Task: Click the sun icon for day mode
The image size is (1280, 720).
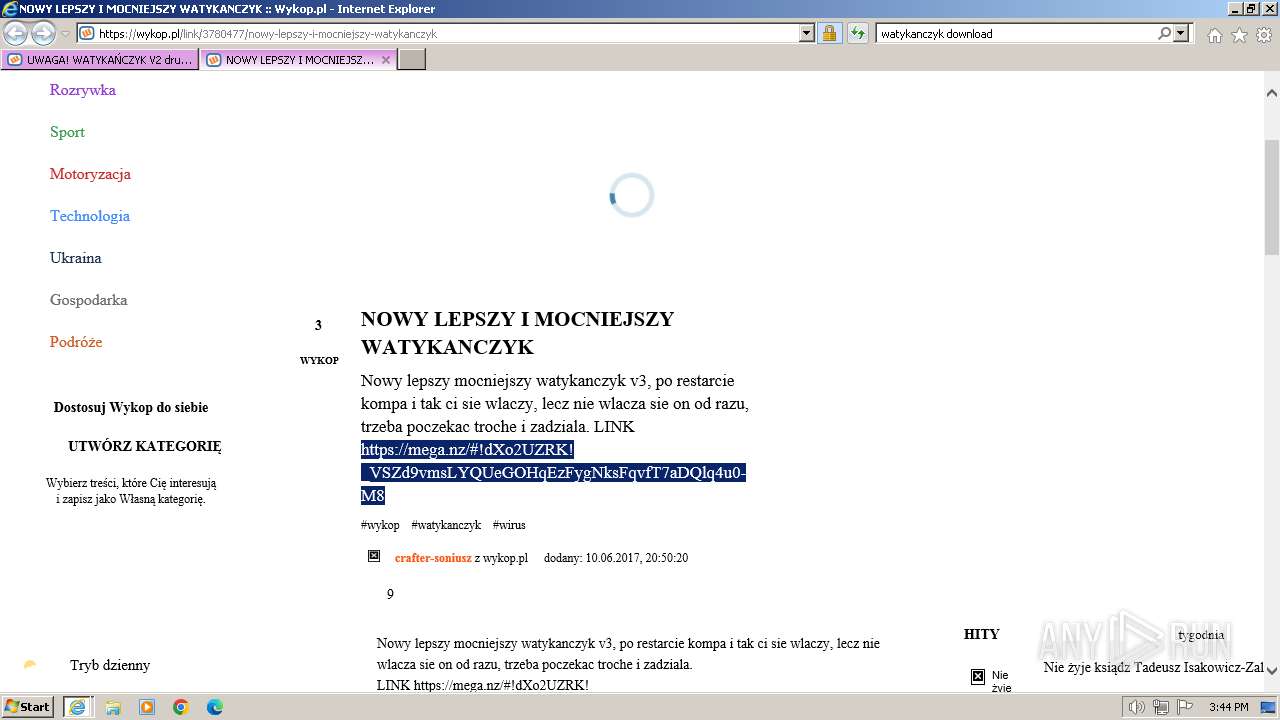Action: click(30, 665)
